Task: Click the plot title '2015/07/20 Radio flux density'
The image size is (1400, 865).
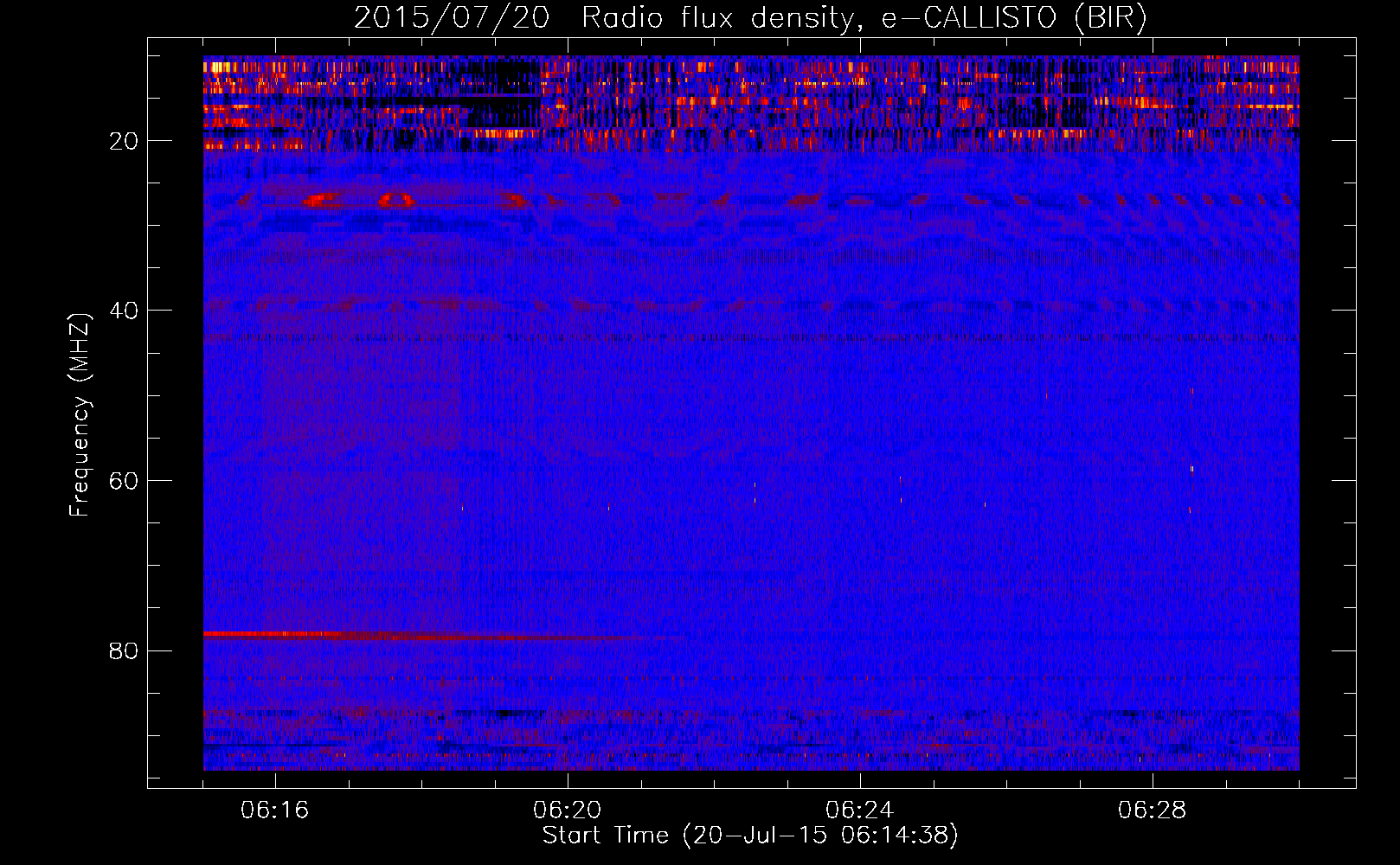Action: (750, 18)
